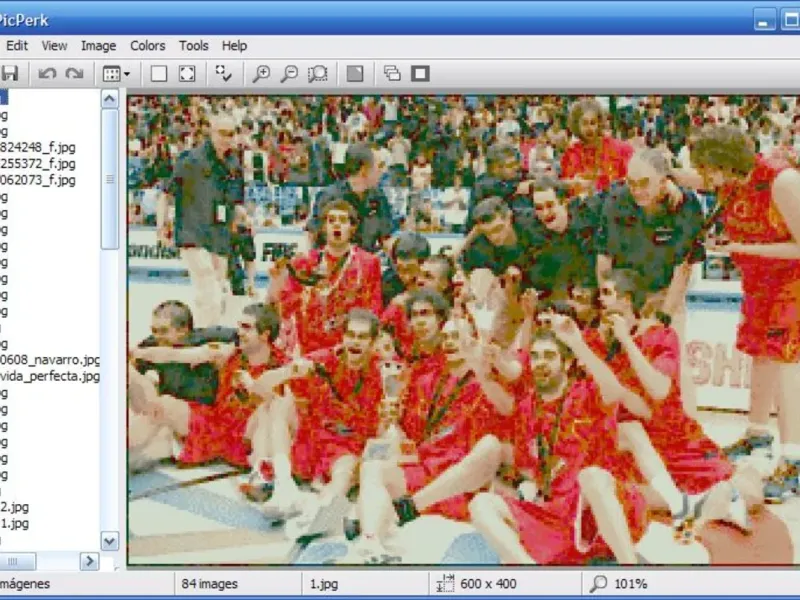
Task: Click the folder name ending in mágenes
Action: (x=25, y=584)
